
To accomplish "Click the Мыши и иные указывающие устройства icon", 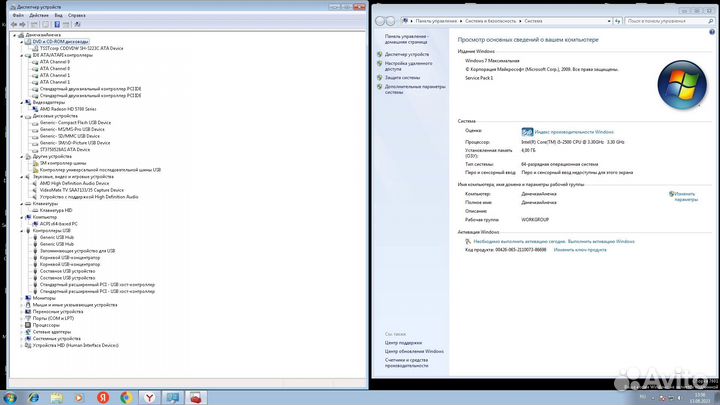I will point(28,305).
